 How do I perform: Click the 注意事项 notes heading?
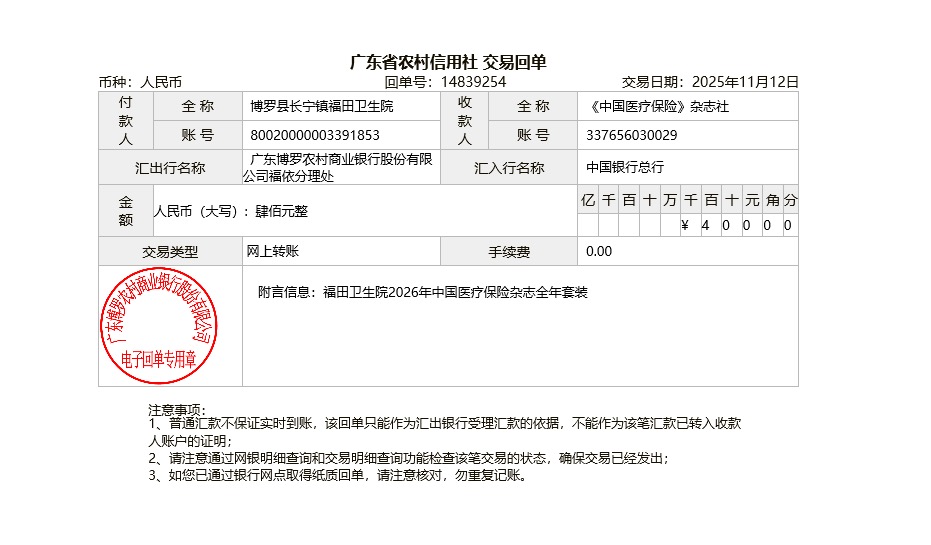177,410
